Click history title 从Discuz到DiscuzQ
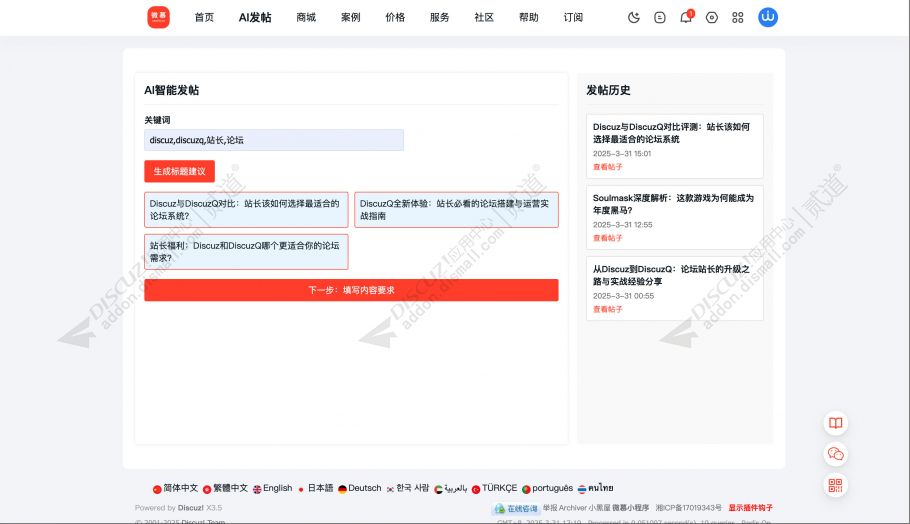 (x=671, y=275)
